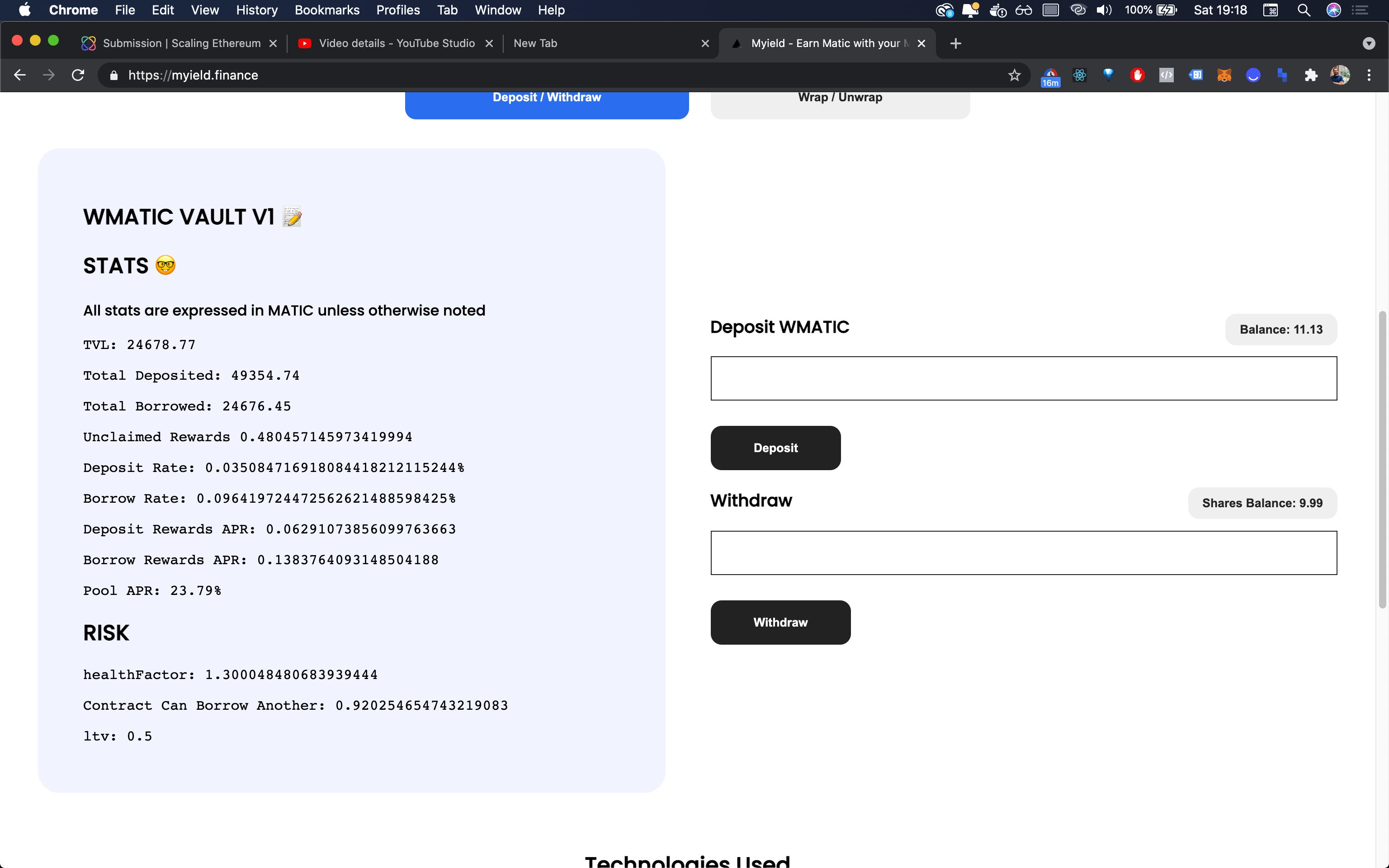1389x868 pixels.
Task: Select the Bookmarks menu item
Action: click(x=326, y=10)
